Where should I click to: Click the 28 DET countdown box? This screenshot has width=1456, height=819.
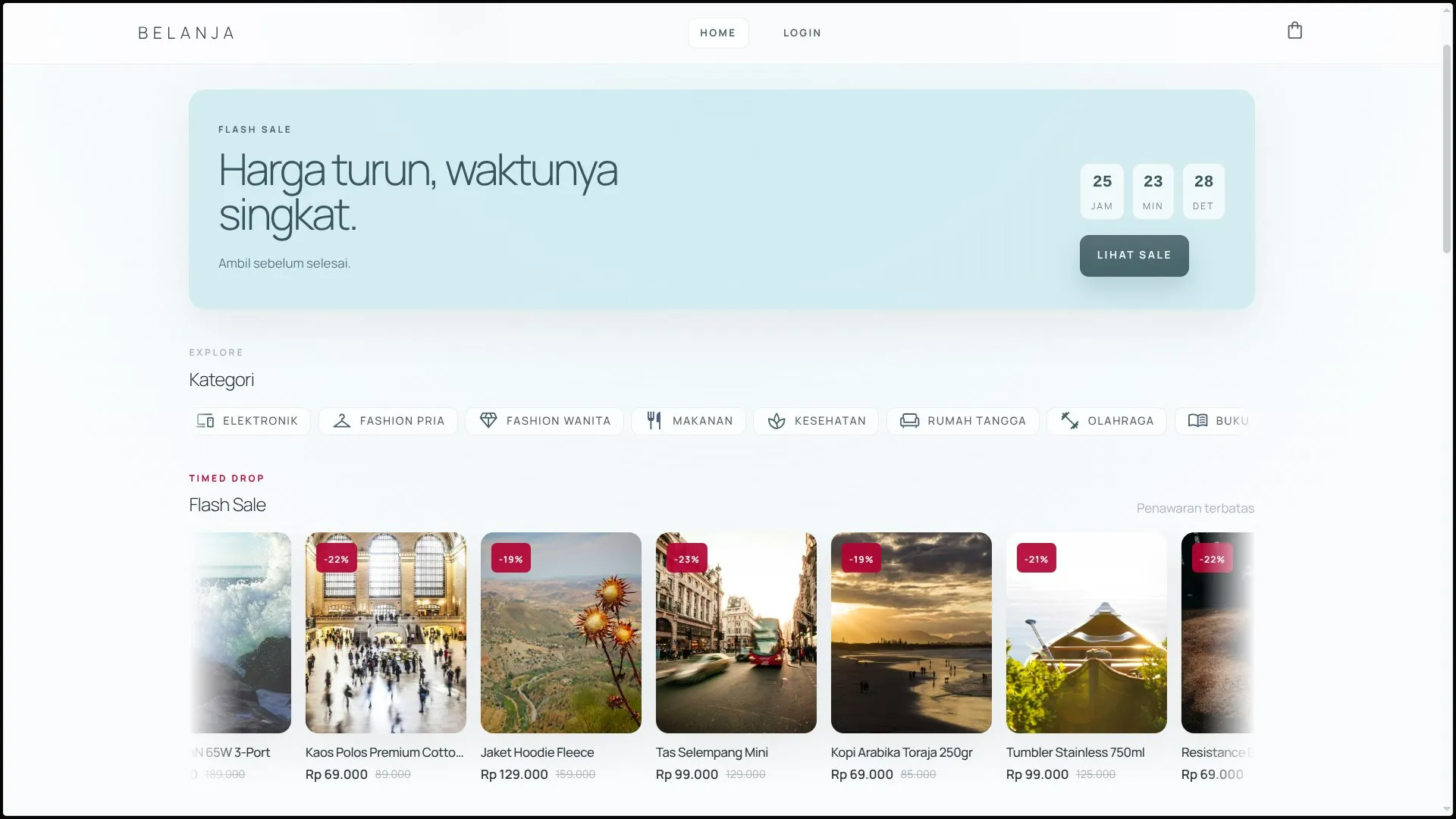1203,192
